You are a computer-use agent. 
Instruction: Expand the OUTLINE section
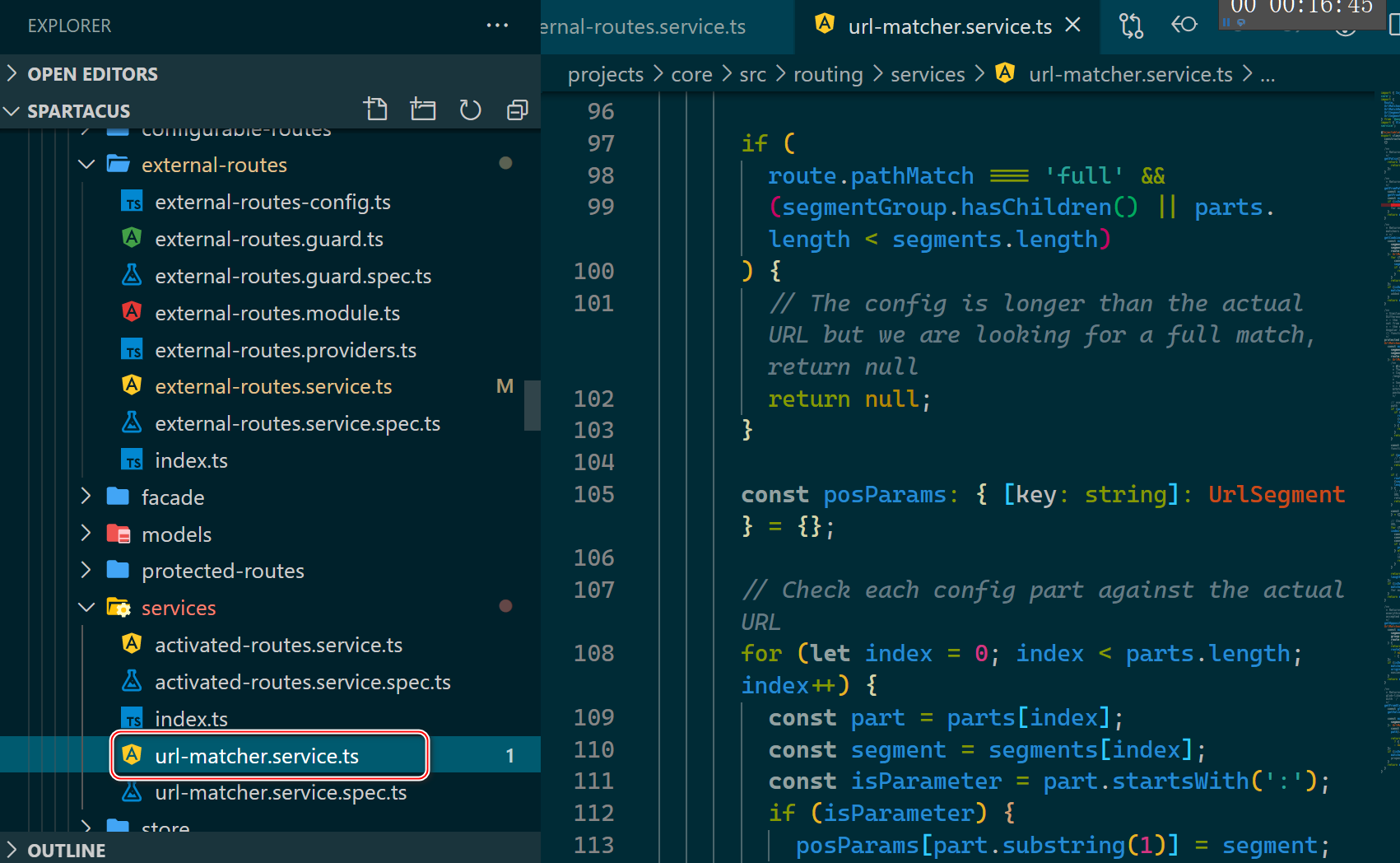270,850
